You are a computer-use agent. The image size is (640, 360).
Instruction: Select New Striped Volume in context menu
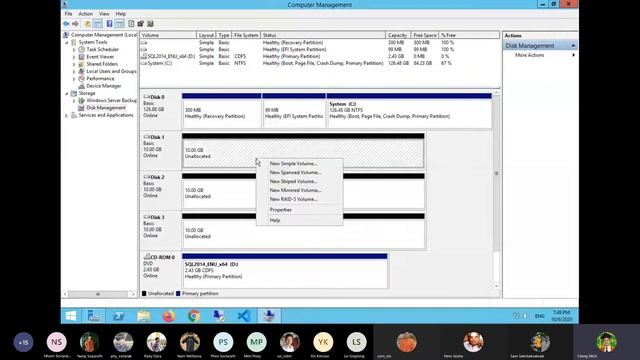[x=300, y=182]
